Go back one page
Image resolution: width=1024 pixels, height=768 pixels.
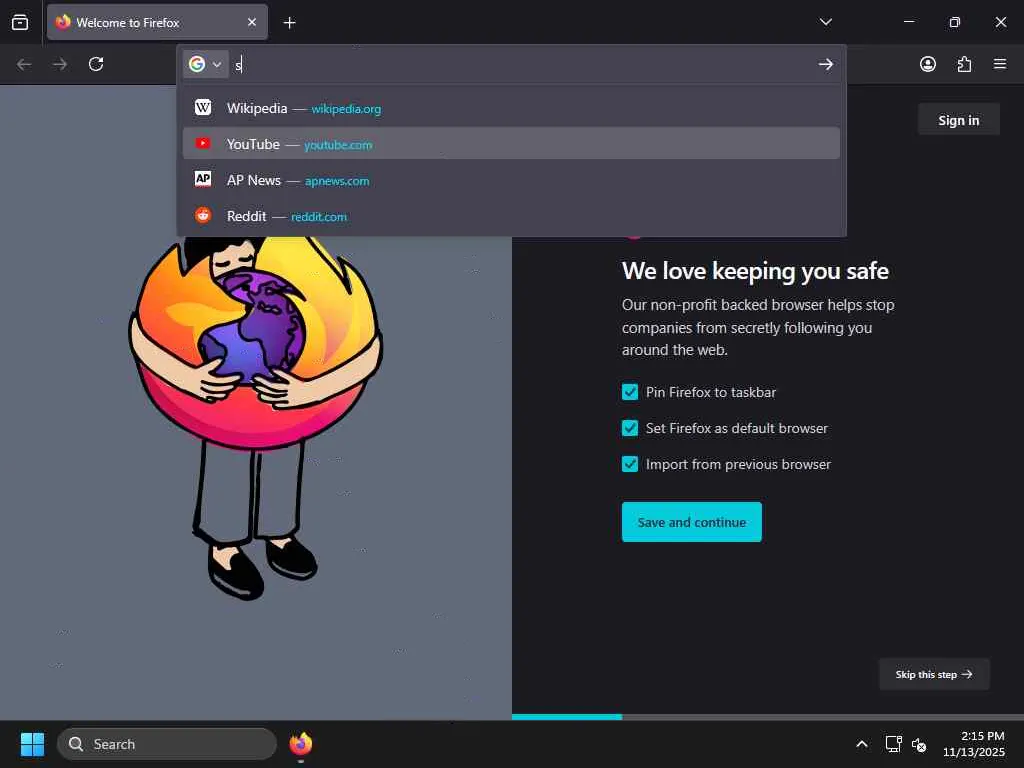click(x=24, y=64)
